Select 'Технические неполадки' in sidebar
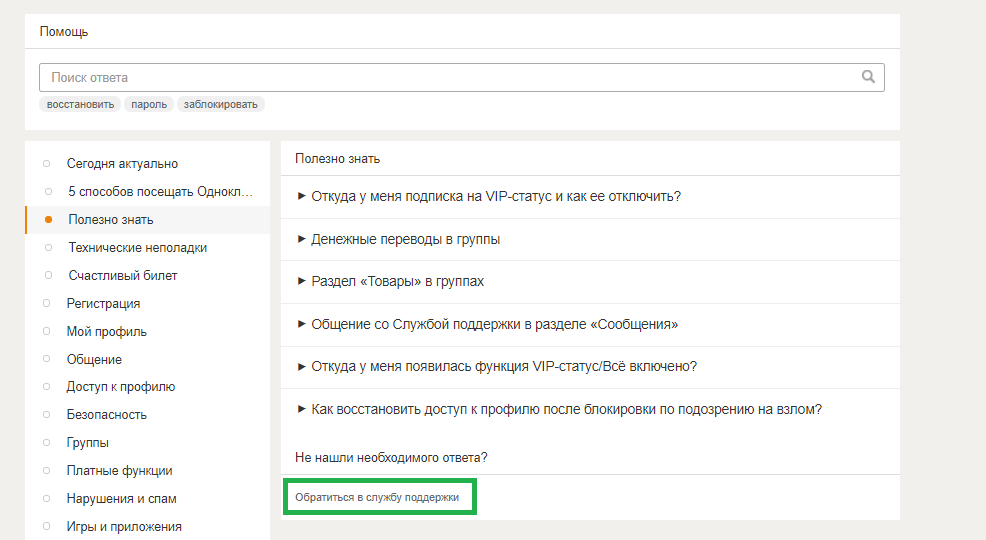Image resolution: width=986 pixels, height=540 pixels. click(x=138, y=247)
